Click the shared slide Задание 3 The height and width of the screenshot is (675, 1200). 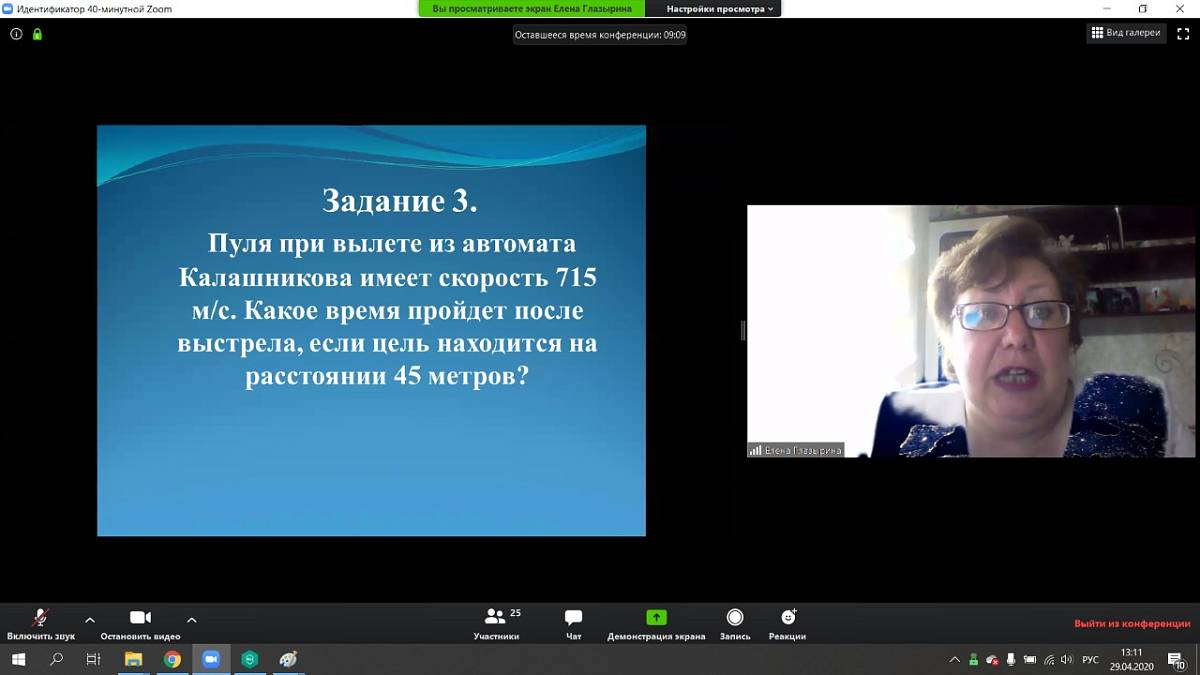click(371, 330)
